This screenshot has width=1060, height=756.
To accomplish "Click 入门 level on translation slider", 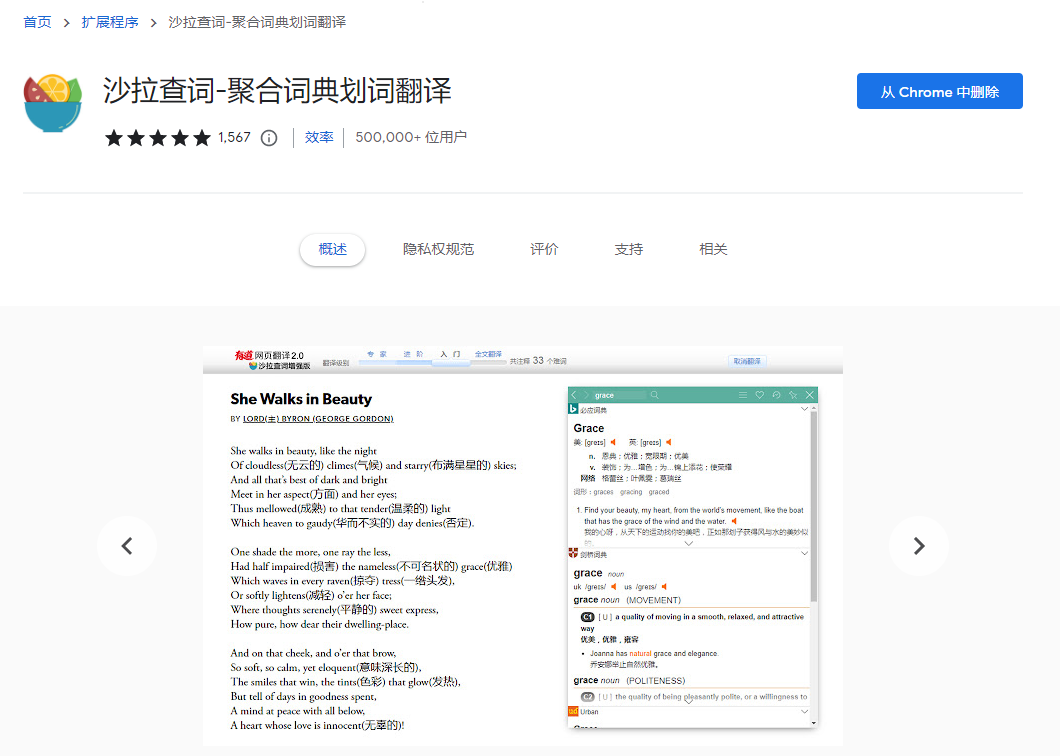I will pos(450,354).
